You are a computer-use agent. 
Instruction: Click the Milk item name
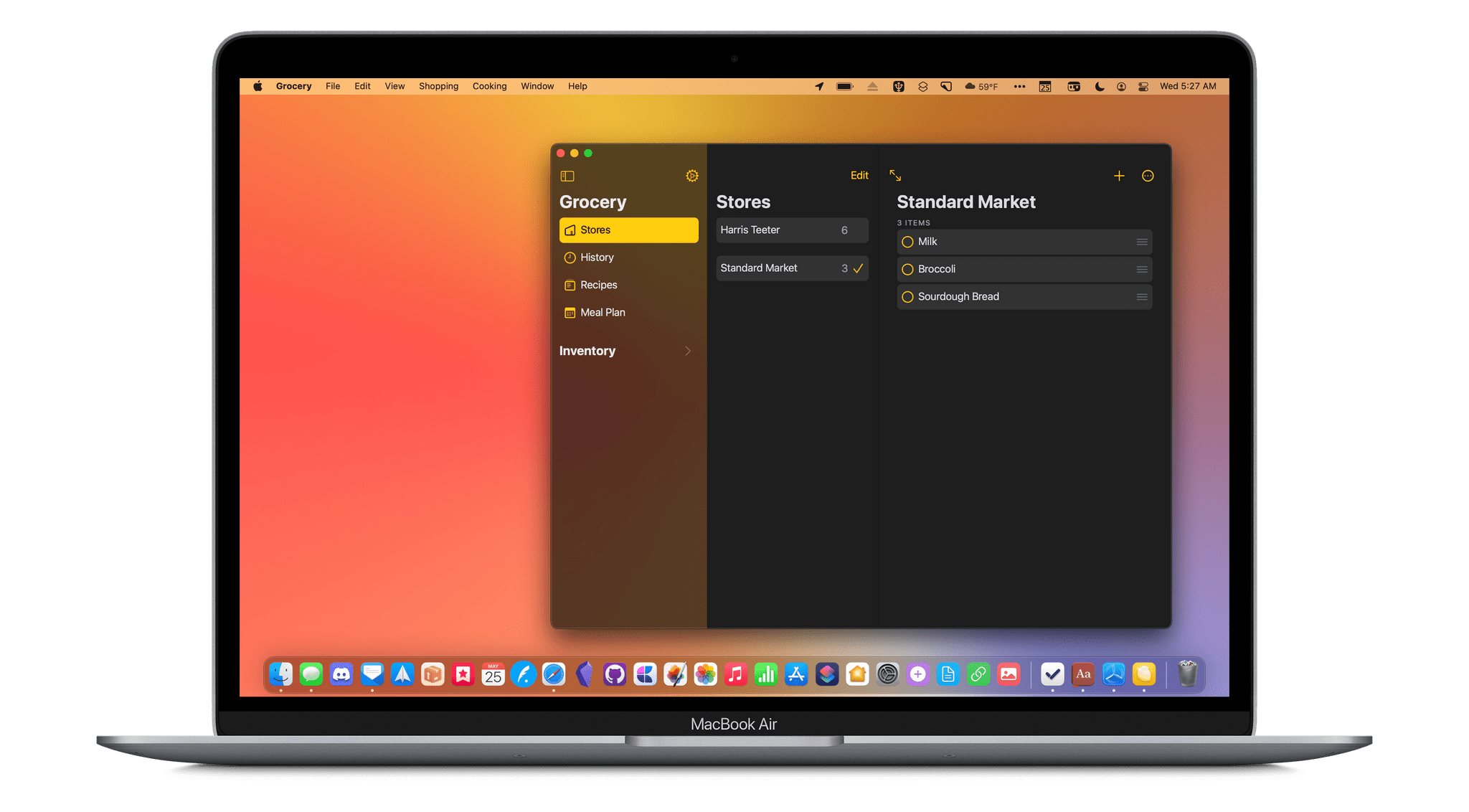(x=927, y=242)
